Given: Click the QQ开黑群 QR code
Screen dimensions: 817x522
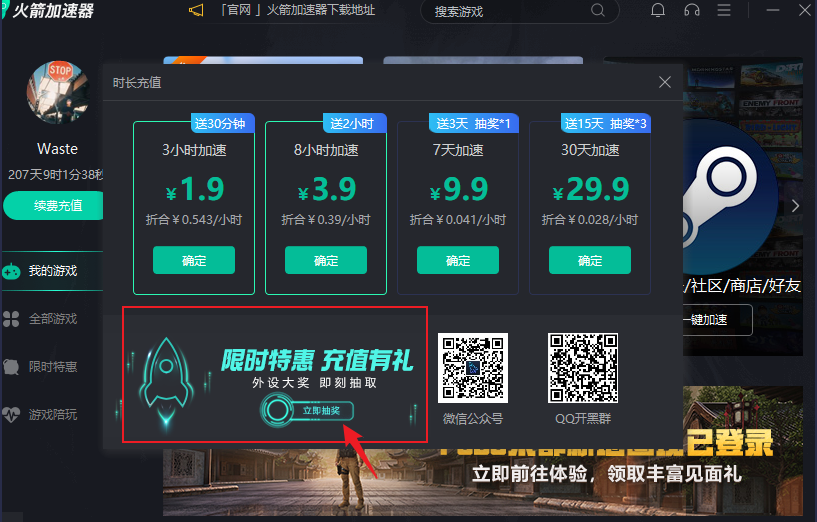Looking at the screenshot, I should click(x=583, y=368).
